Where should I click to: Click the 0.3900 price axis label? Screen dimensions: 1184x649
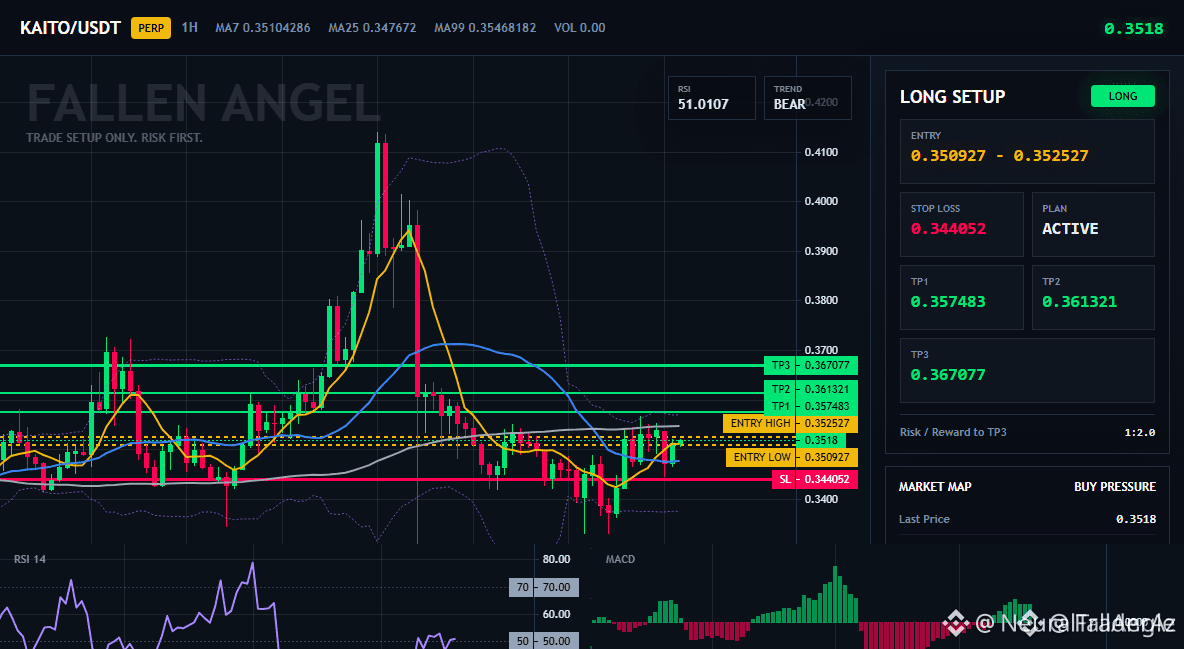[822, 251]
